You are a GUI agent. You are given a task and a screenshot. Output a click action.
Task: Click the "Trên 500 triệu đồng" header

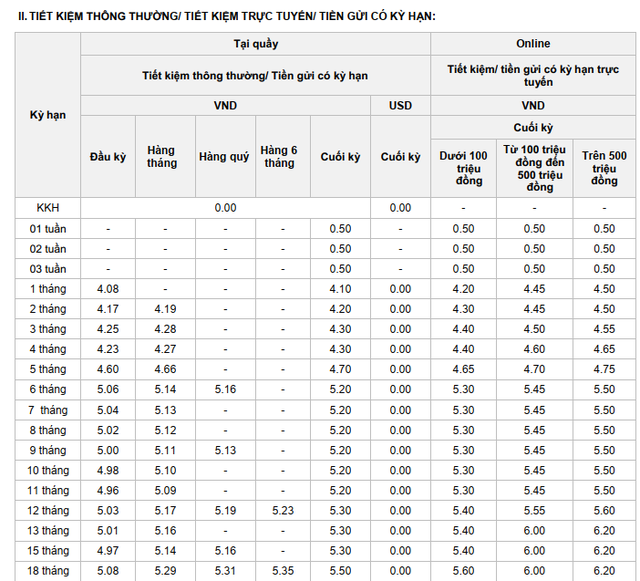(603, 167)
